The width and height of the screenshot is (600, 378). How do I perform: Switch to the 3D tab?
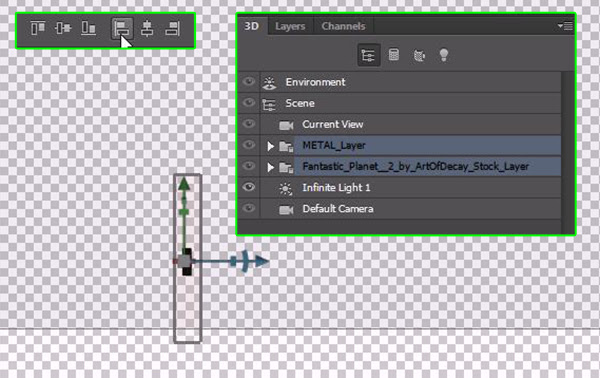point(252,26)
